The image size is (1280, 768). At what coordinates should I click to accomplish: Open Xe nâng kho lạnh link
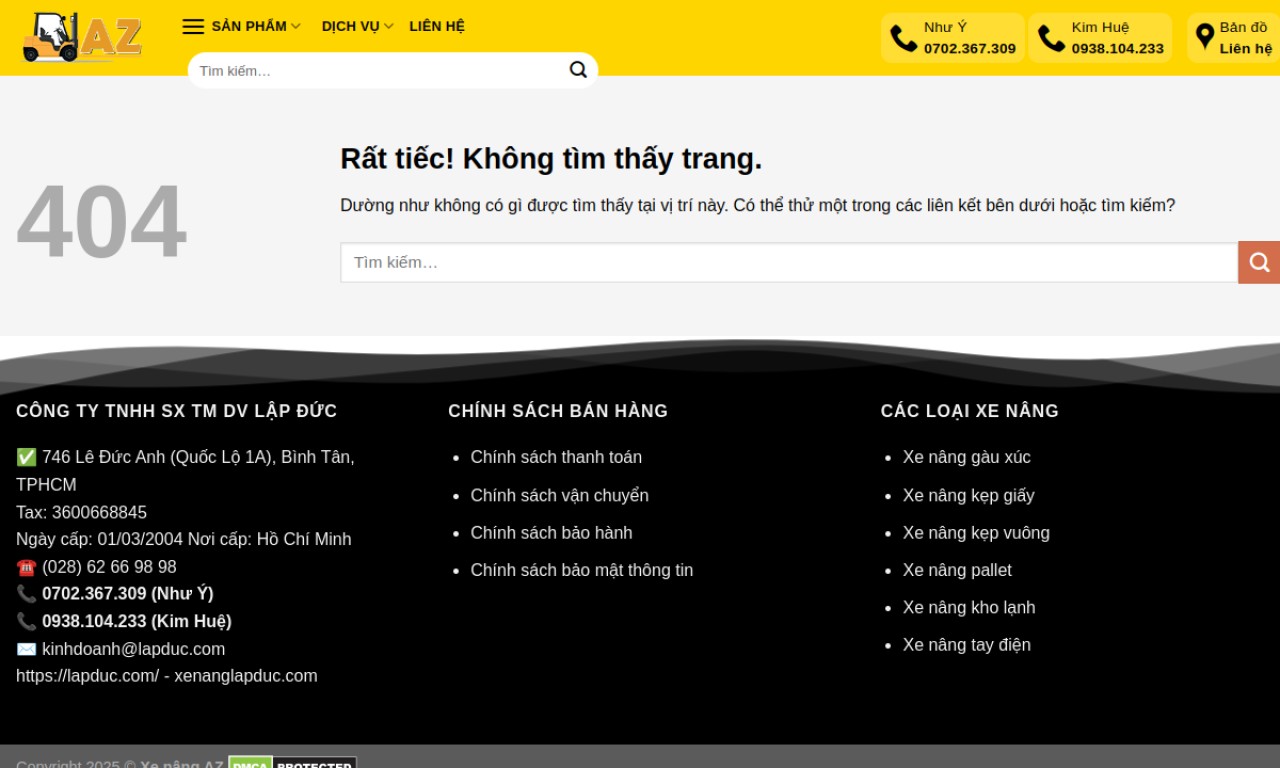tap(969, 607)
